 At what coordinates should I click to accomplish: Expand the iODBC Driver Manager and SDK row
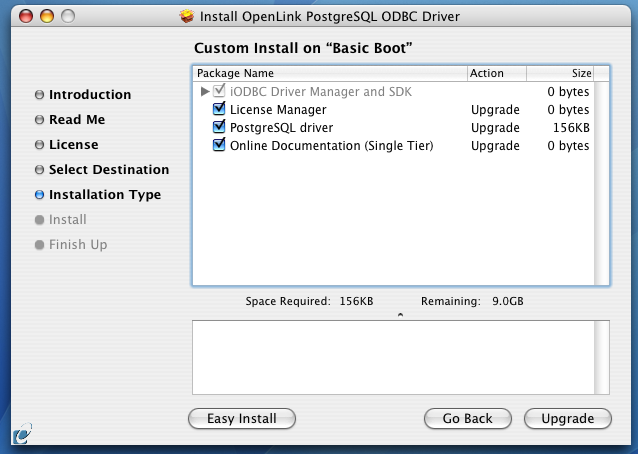tap(205, 92)
